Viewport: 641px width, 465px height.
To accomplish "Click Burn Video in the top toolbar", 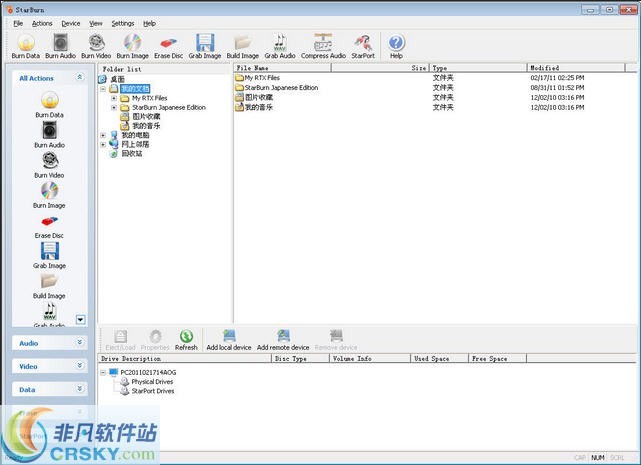I will point(96,47).
